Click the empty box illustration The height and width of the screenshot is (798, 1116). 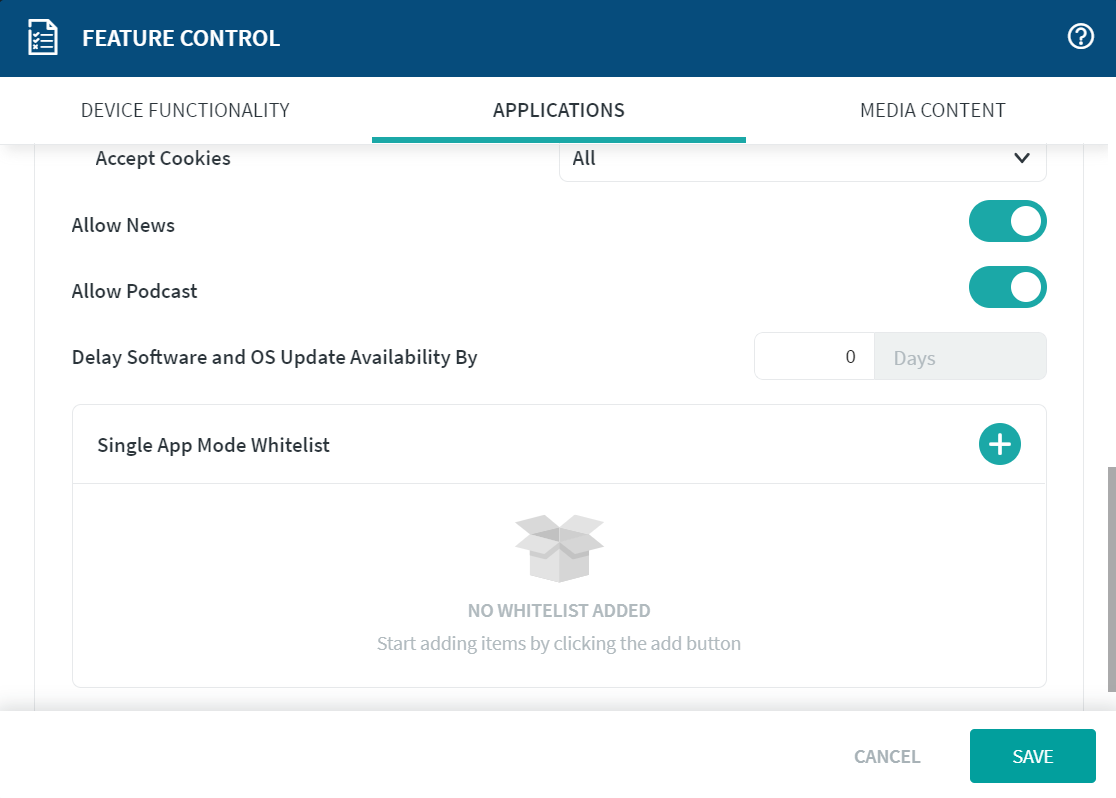coord(559,548)
